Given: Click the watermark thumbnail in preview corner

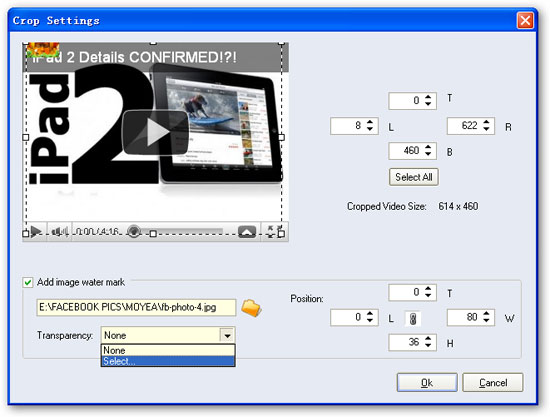Looking at the screenshot, I should tap(43, 50).
